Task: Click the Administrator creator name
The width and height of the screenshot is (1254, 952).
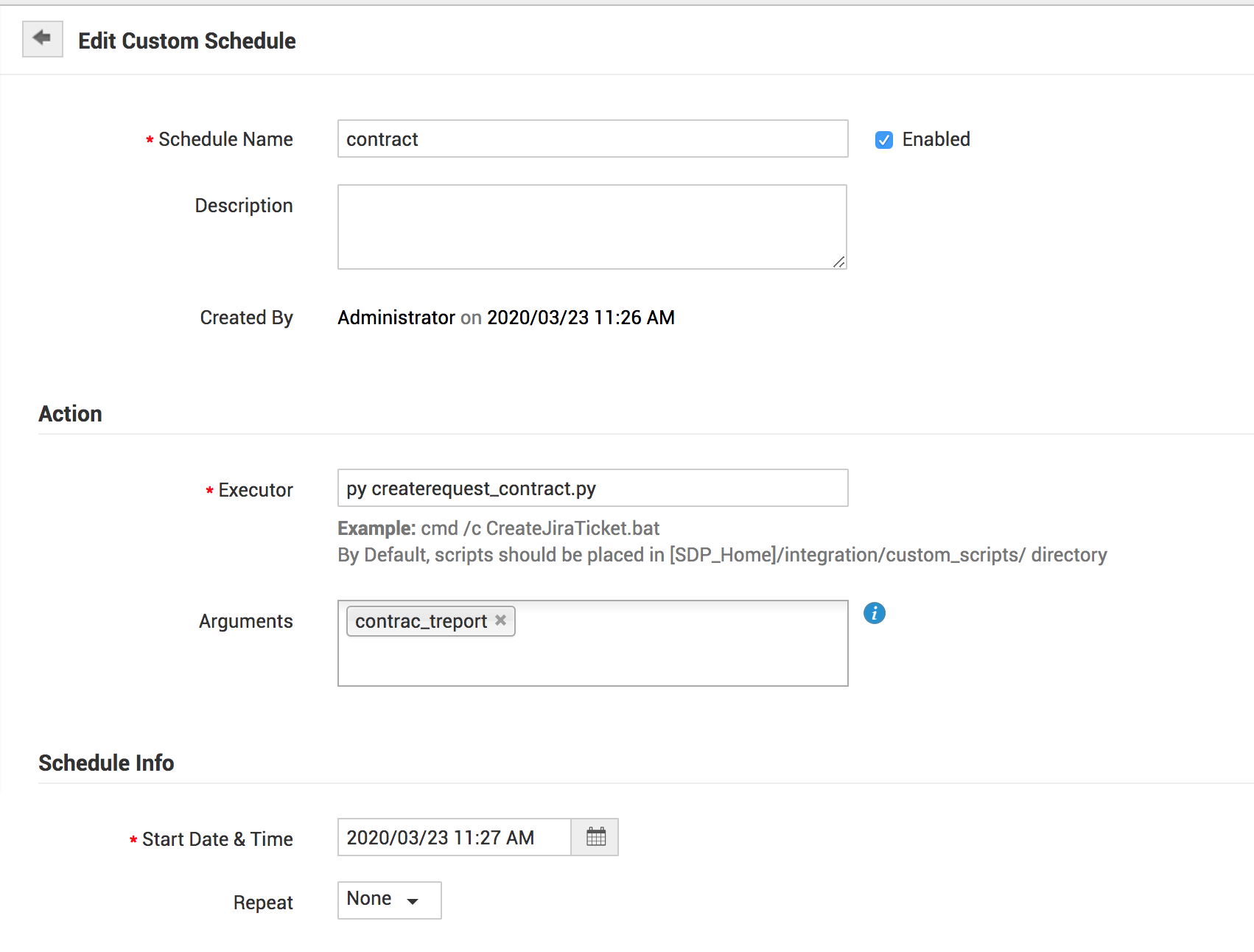Action: pyautogui.click(x=396, y=318)
